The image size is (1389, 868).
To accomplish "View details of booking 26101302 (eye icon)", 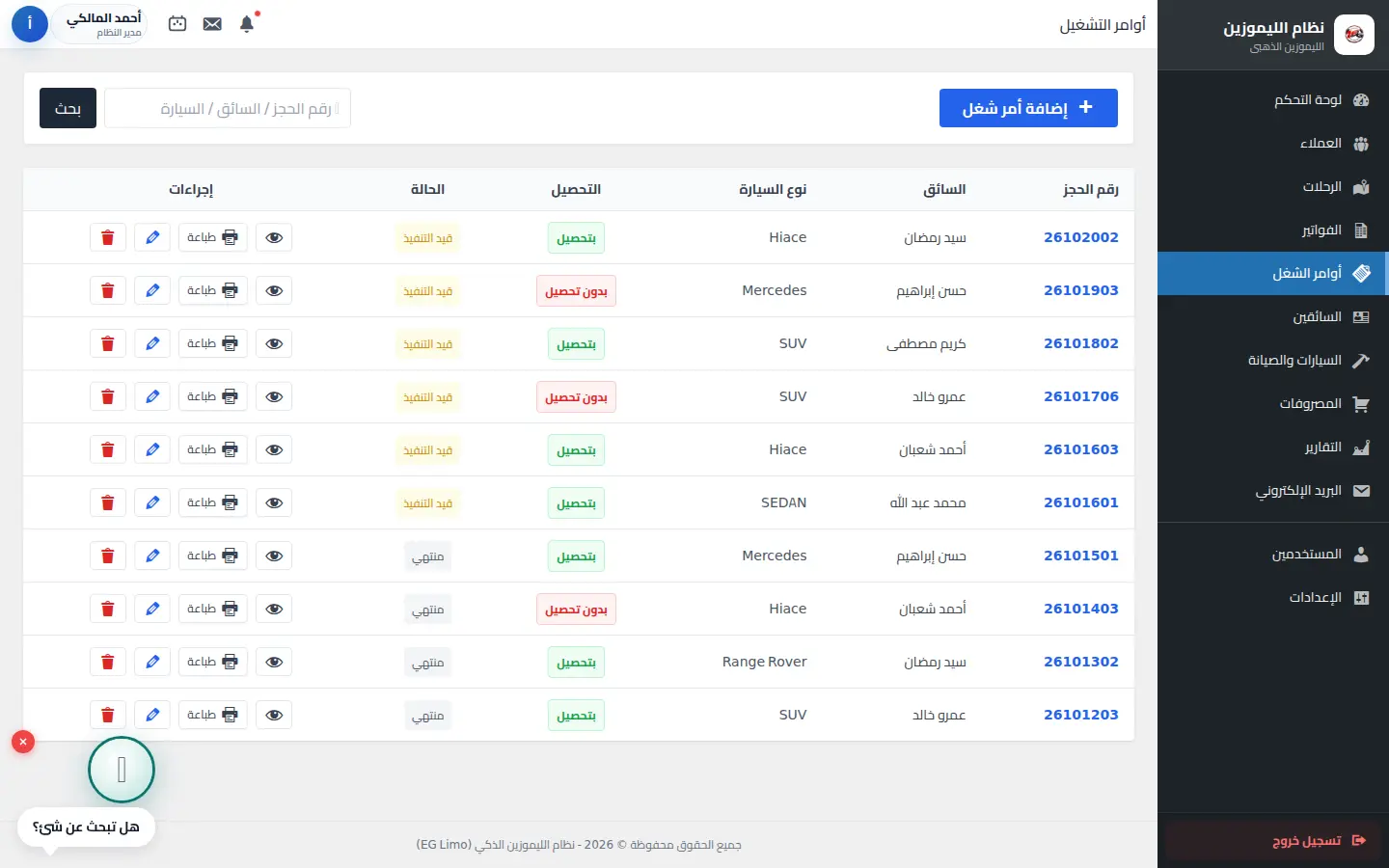I will (x=274, y=662).
